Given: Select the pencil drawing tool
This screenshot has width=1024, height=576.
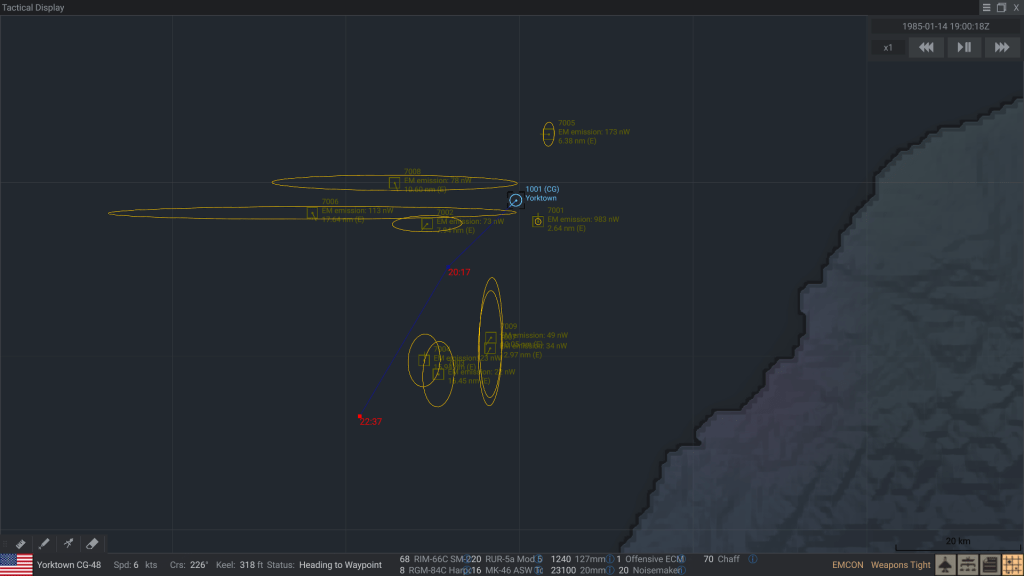Looking at the screenshot, I should point(44,544).
